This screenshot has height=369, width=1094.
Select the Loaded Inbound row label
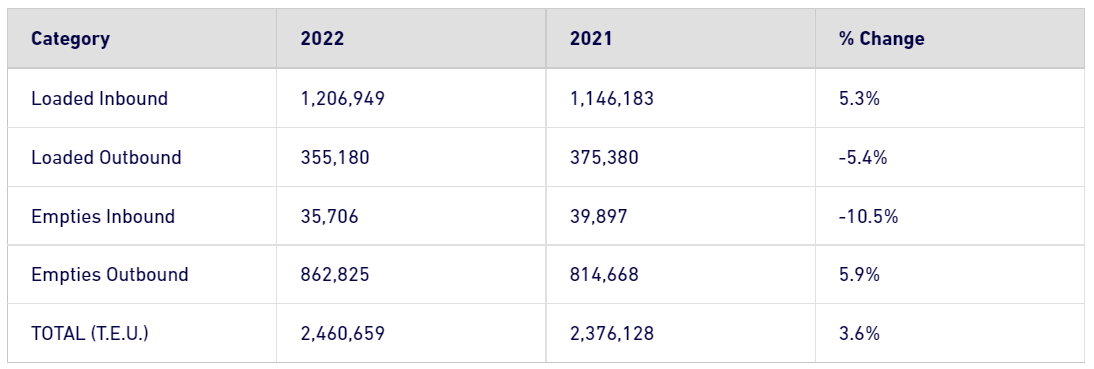point(100,98)
